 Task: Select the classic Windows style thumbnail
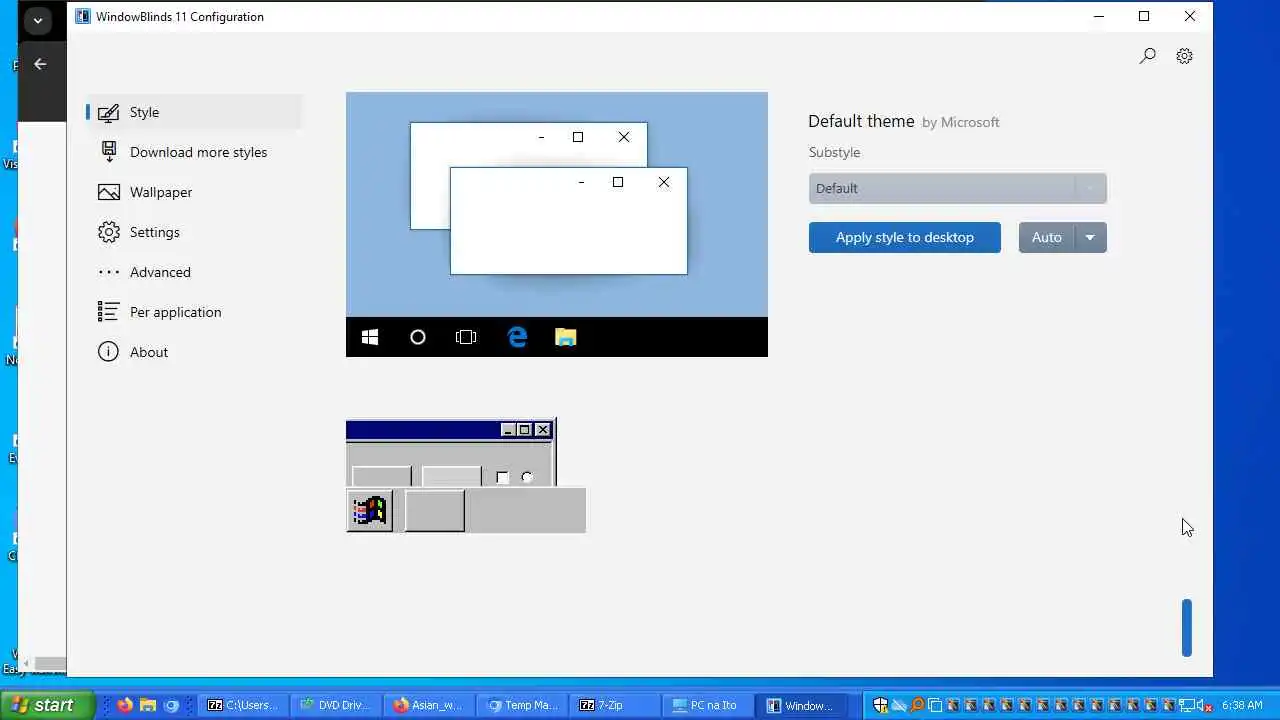466,476
